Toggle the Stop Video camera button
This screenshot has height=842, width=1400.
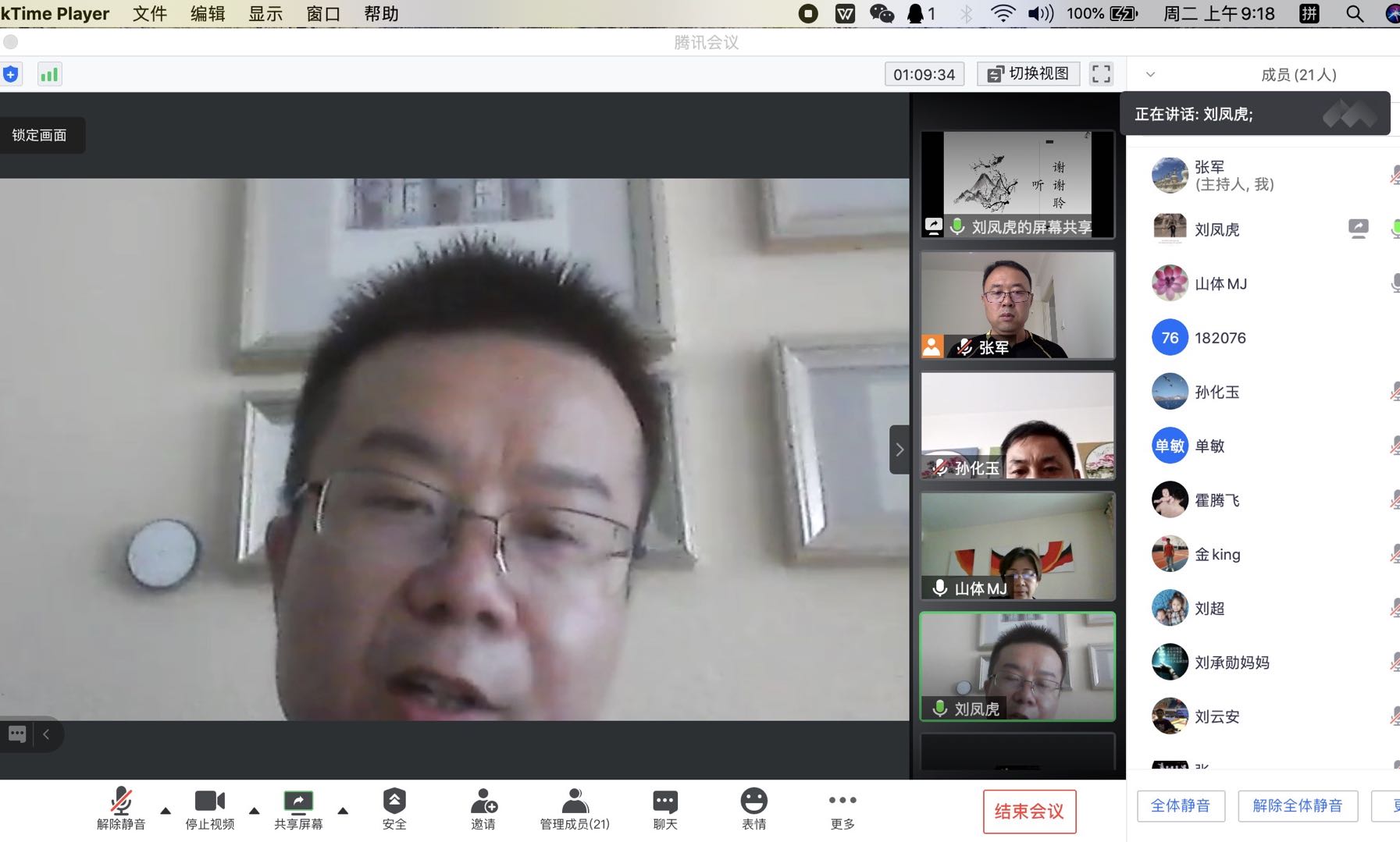209,809
